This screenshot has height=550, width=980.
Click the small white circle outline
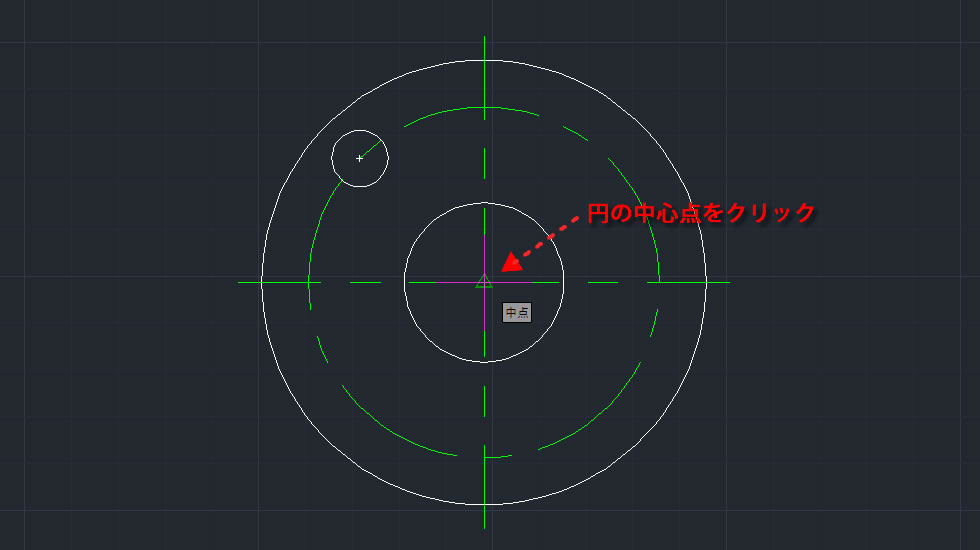click(360, 159)
